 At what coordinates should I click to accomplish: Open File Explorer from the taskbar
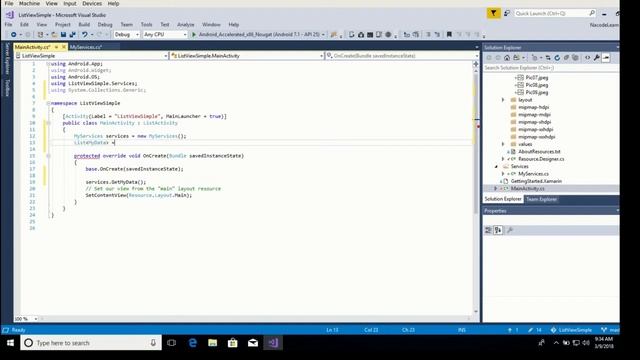(213, 343)
